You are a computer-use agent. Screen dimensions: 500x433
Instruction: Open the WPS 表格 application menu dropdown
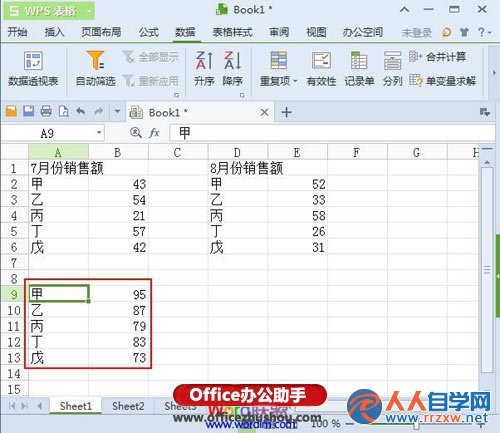89,11
